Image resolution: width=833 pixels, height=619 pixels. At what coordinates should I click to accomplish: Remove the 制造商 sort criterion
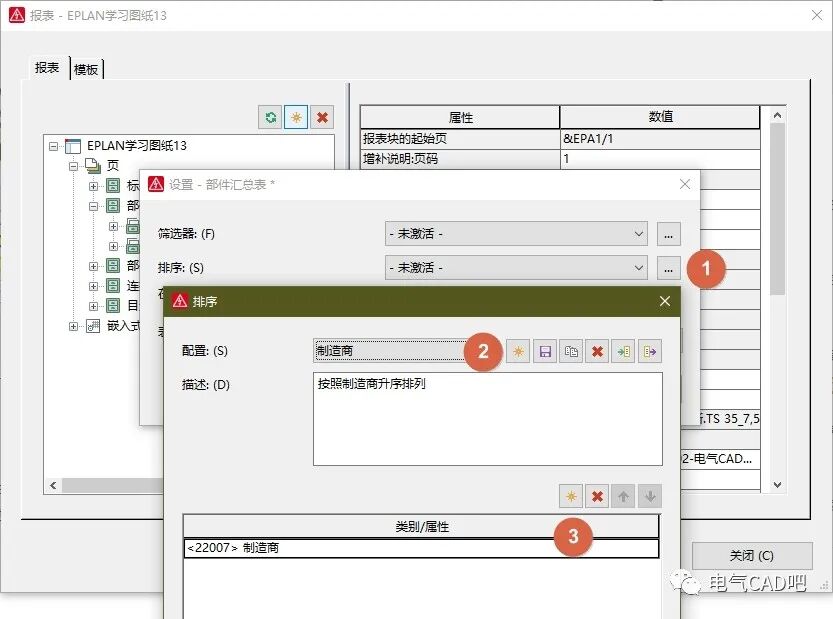(597, 495)
